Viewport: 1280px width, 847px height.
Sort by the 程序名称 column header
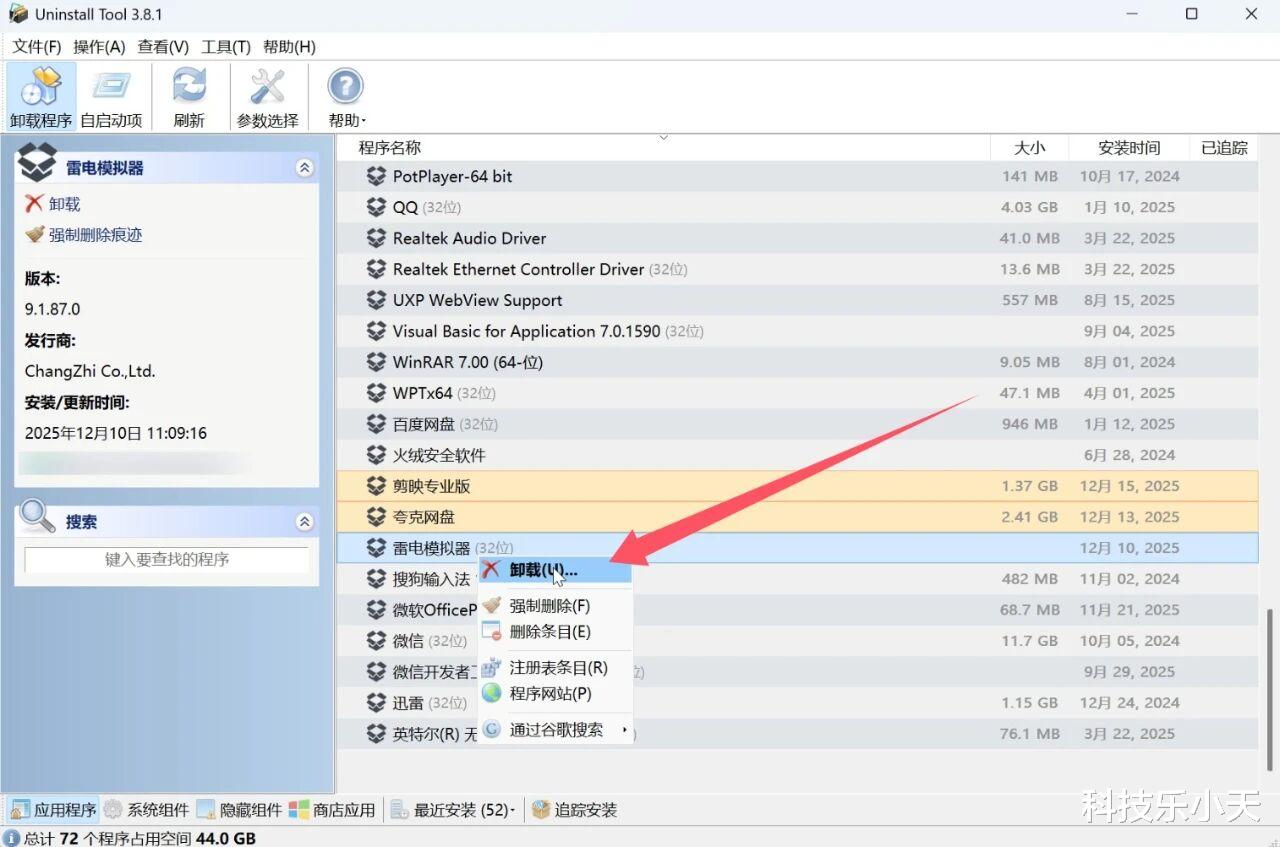(x=663, y=148)
